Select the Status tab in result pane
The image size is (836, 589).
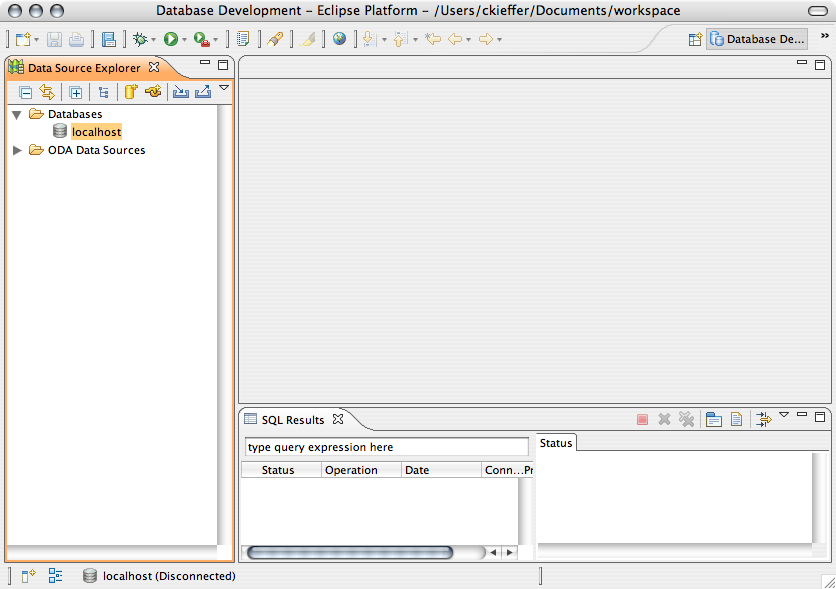point(556,443)
